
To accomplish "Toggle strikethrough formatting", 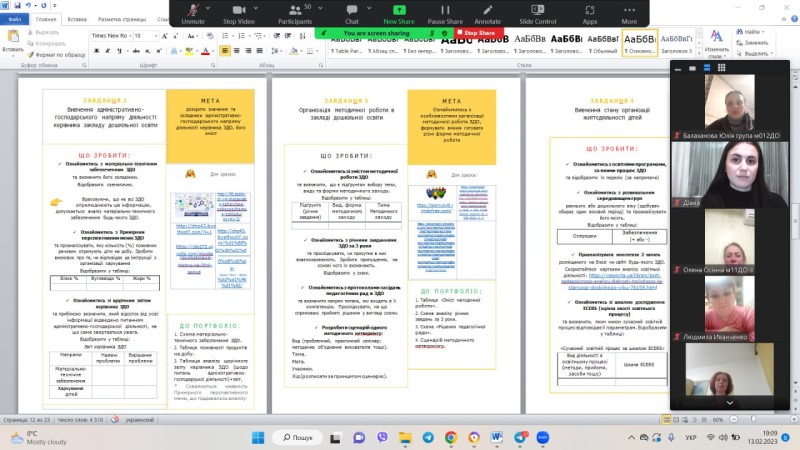I will (136, 51).
